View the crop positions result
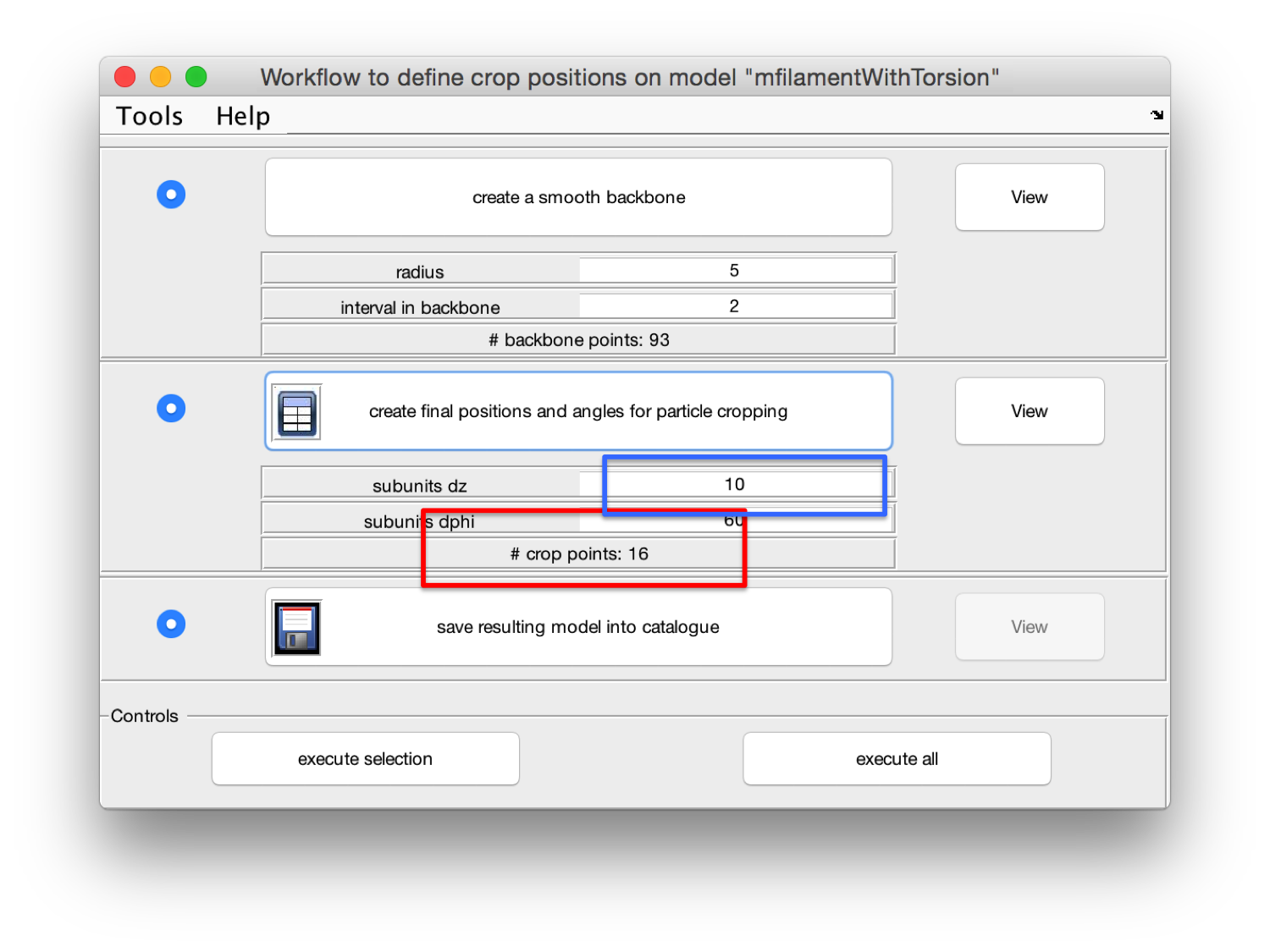Viewport: 1270px width, 952px height. coord(1030,411)
